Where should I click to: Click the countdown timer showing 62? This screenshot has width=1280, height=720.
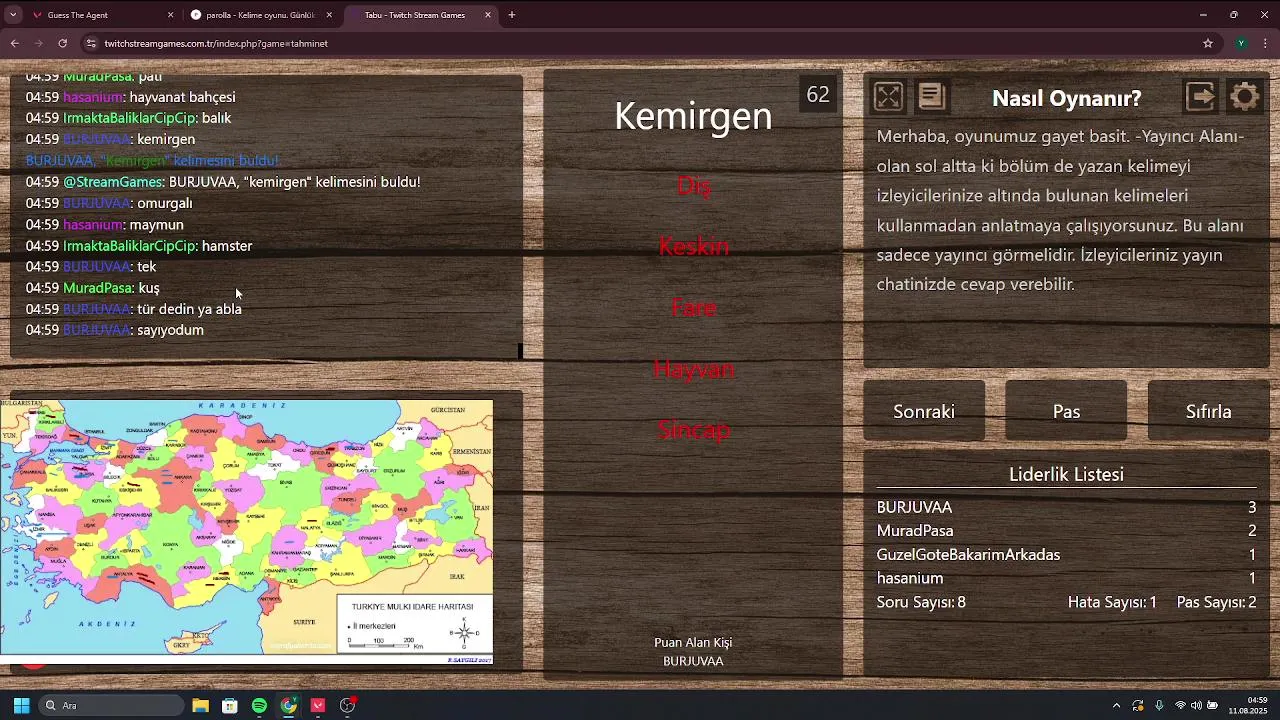(818, 95)
